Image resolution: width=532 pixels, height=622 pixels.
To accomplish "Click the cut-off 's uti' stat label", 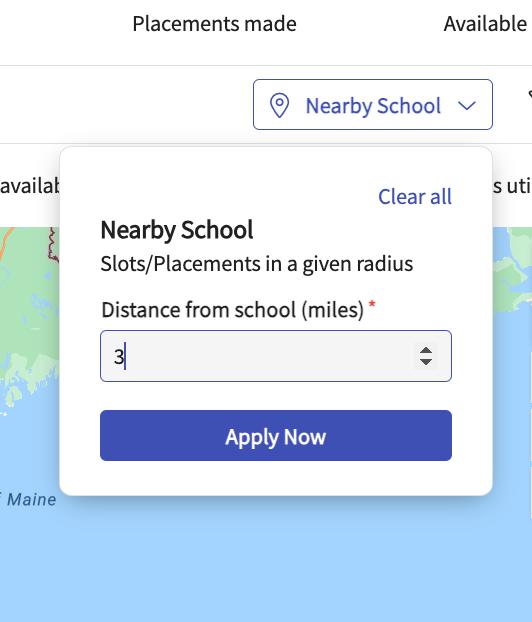I will pos(512,186).
